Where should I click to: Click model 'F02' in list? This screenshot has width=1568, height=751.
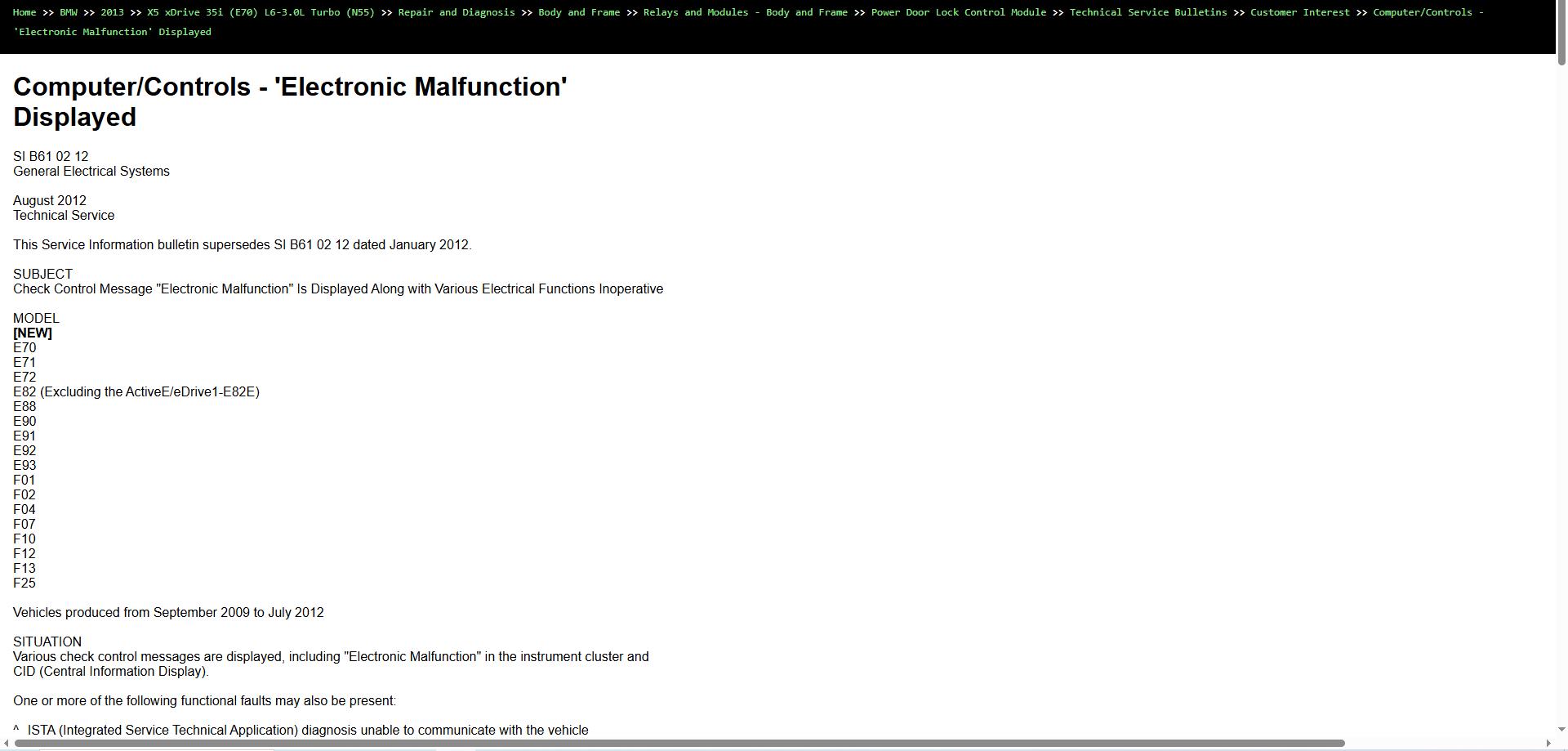pyautogui.click(x=24, y=494)
